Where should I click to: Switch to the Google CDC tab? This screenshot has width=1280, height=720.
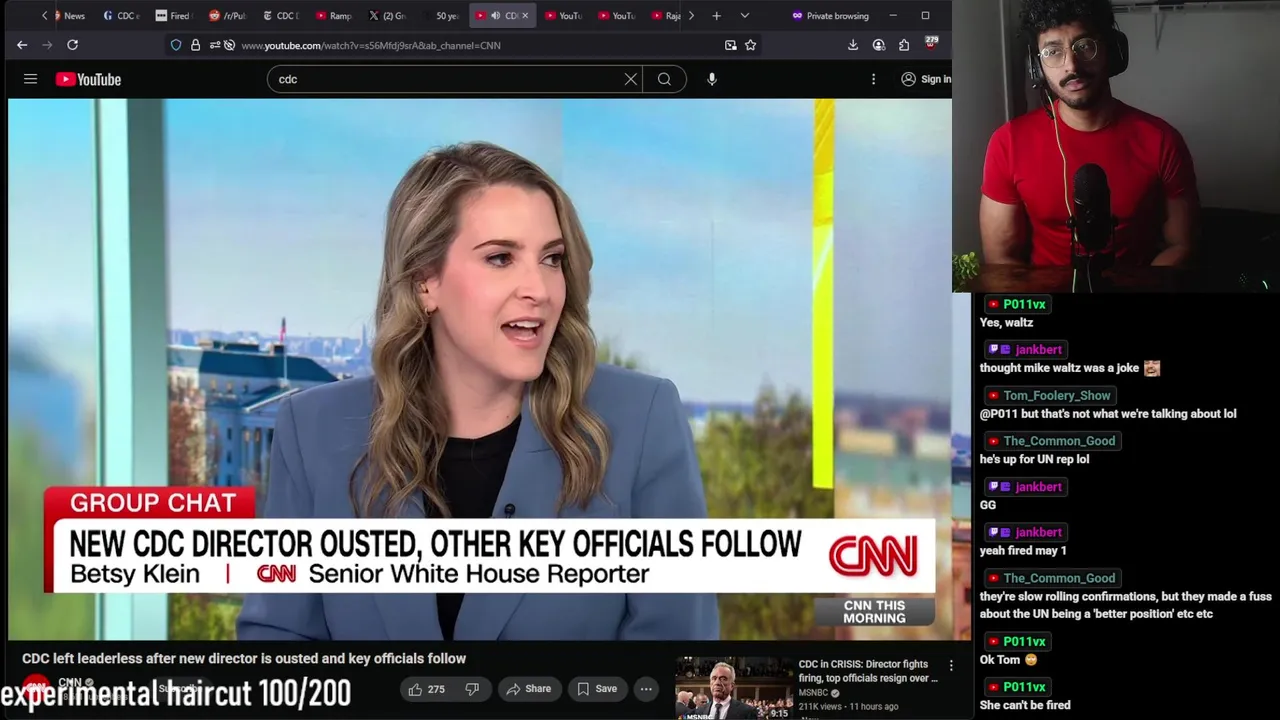[x=120, y=16]
